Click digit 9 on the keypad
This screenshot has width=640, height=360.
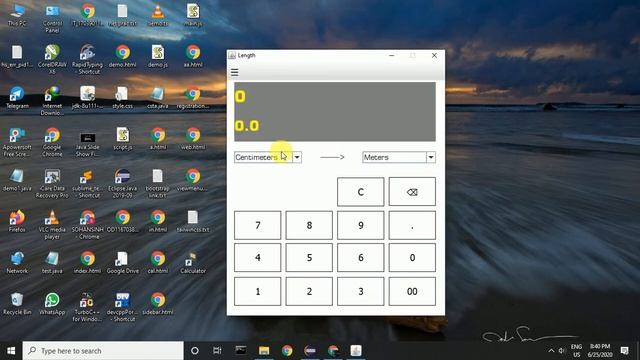360,225
